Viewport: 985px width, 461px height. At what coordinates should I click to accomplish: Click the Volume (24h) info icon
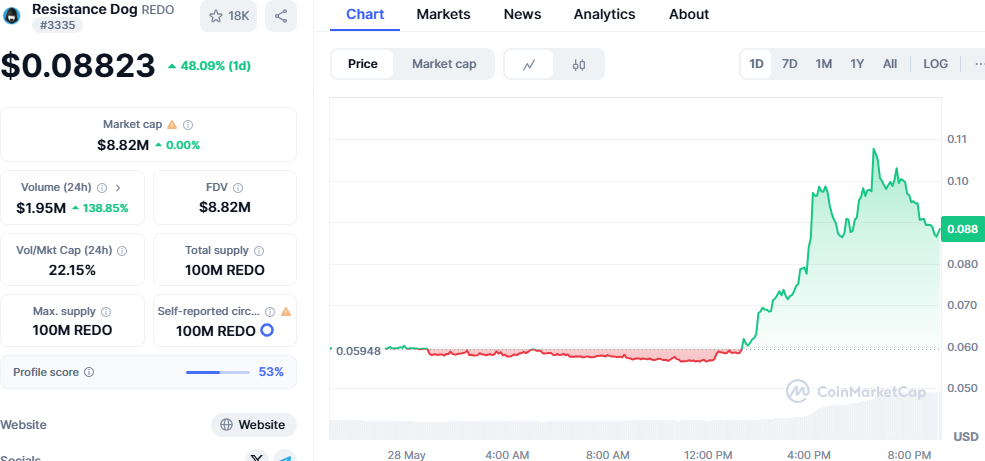tap(102, 187)
